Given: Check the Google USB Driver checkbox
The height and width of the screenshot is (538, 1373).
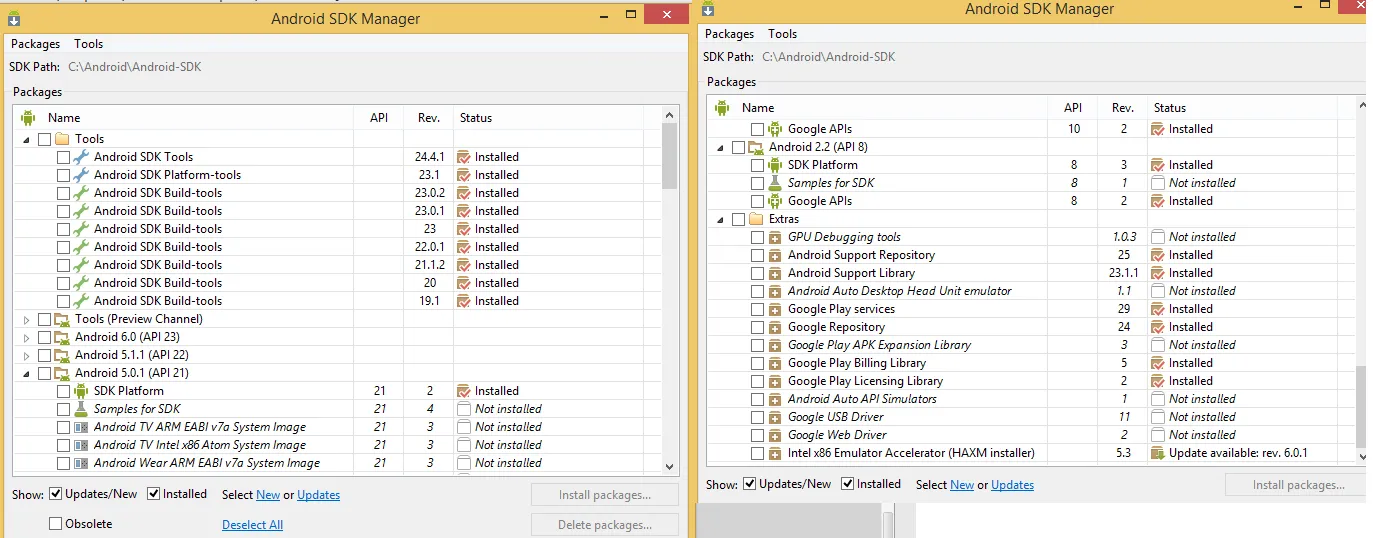Looking at the screenshot, I should click(757, 417).
